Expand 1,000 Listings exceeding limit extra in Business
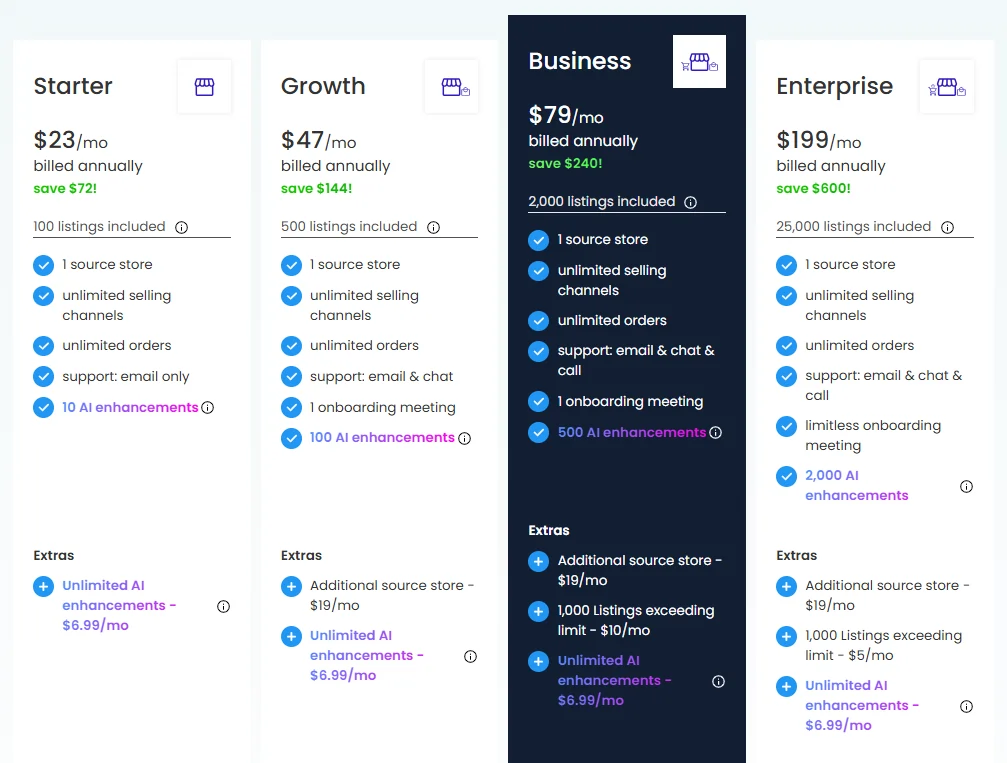 (539, 611)
